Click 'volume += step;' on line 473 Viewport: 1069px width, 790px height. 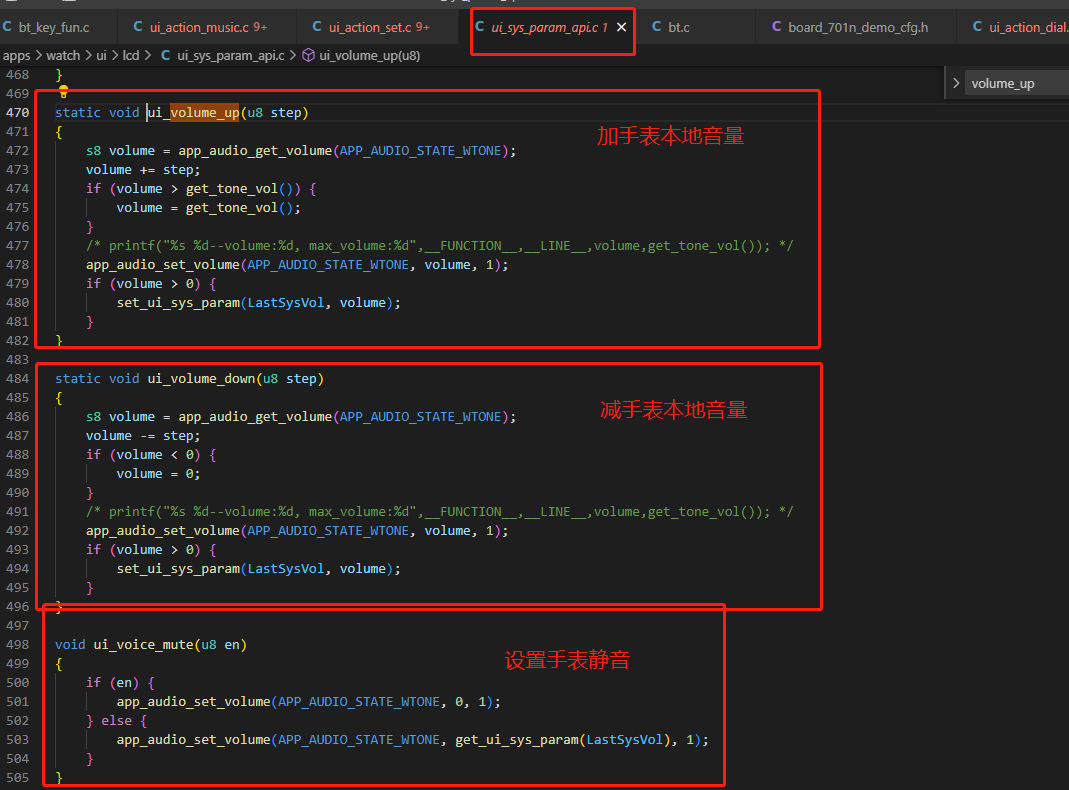point(143,170)
